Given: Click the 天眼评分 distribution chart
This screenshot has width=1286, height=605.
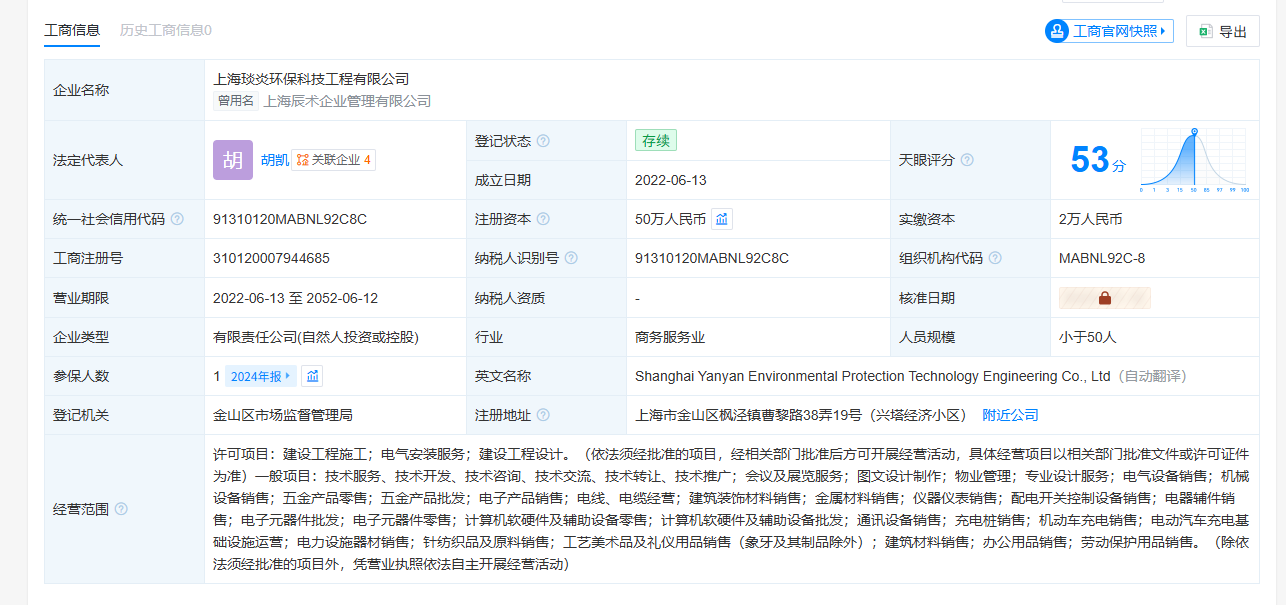Looking at the screenshot, I should point(1193,160).
